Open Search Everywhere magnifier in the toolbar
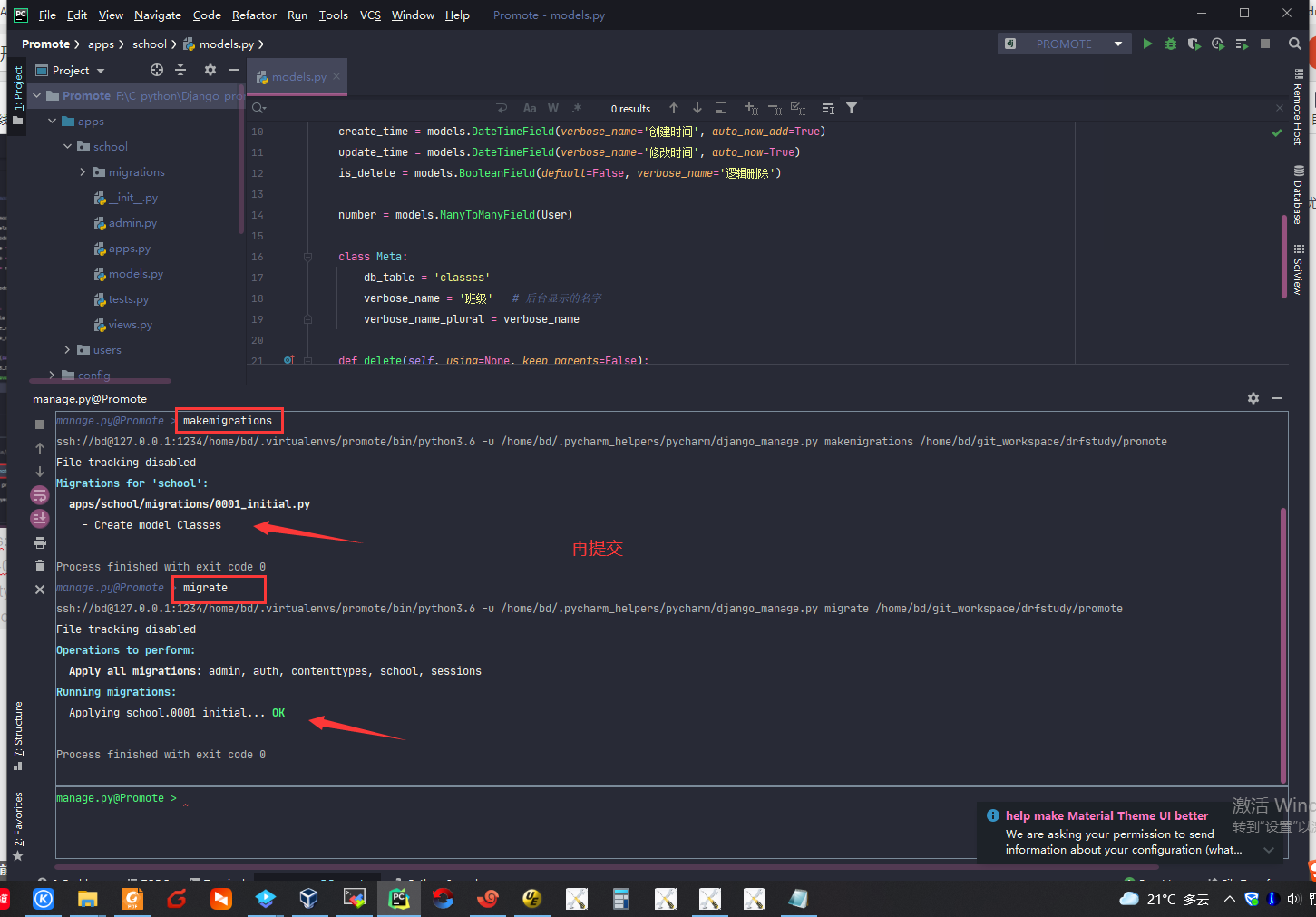This screenshot has height=917, width=1316. [x=1295, y=44]
